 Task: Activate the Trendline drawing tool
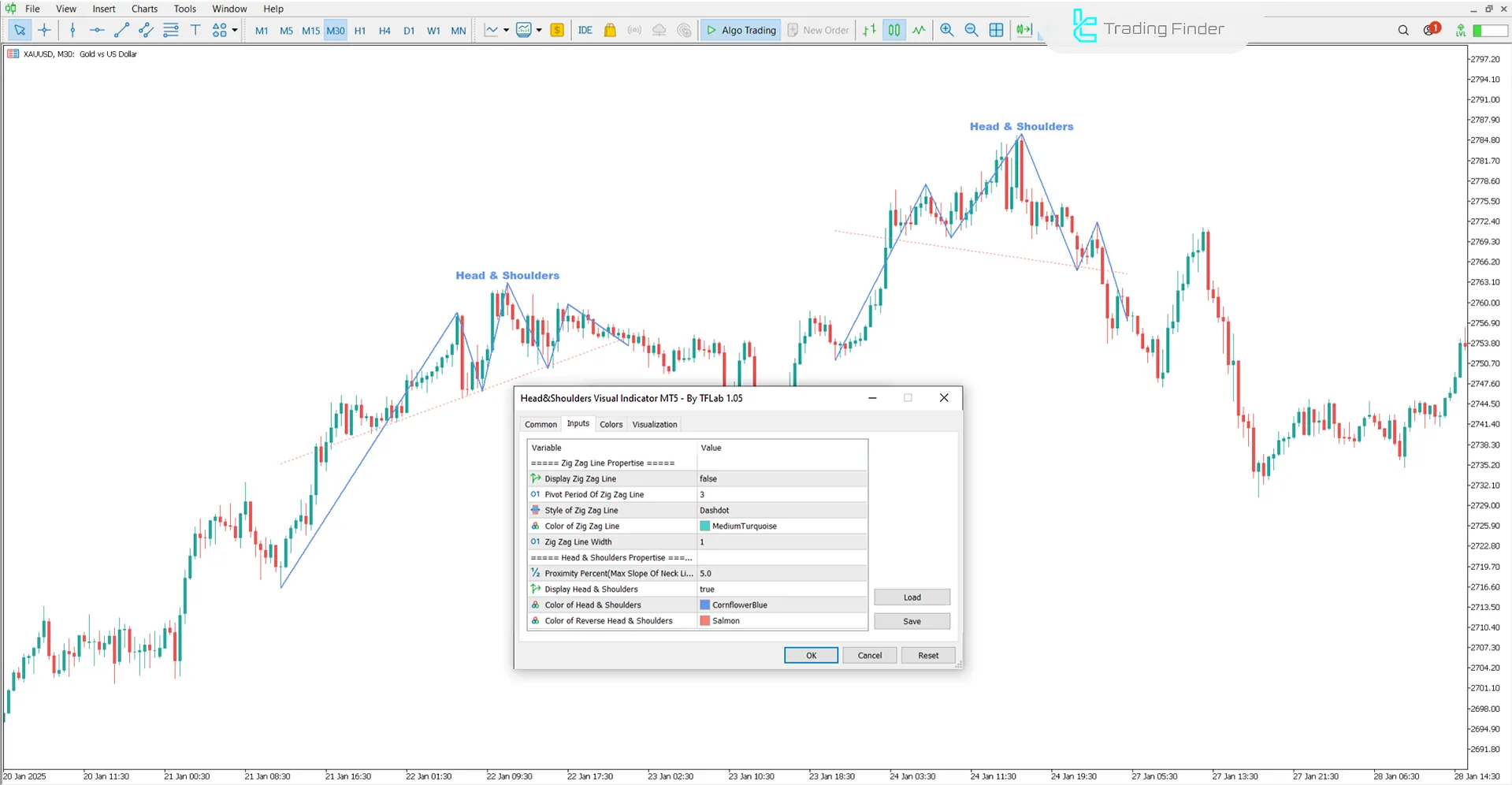(x=121, y=30)
